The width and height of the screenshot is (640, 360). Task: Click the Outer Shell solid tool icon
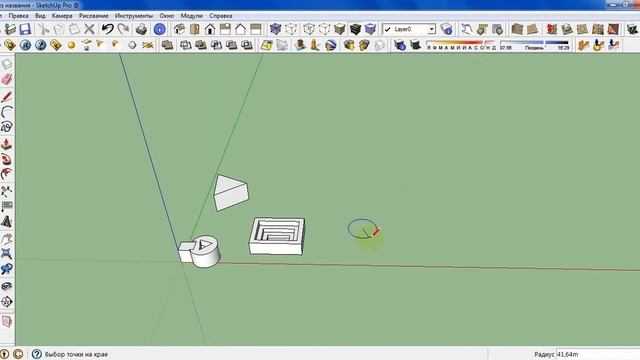click(x=167, y=45)
